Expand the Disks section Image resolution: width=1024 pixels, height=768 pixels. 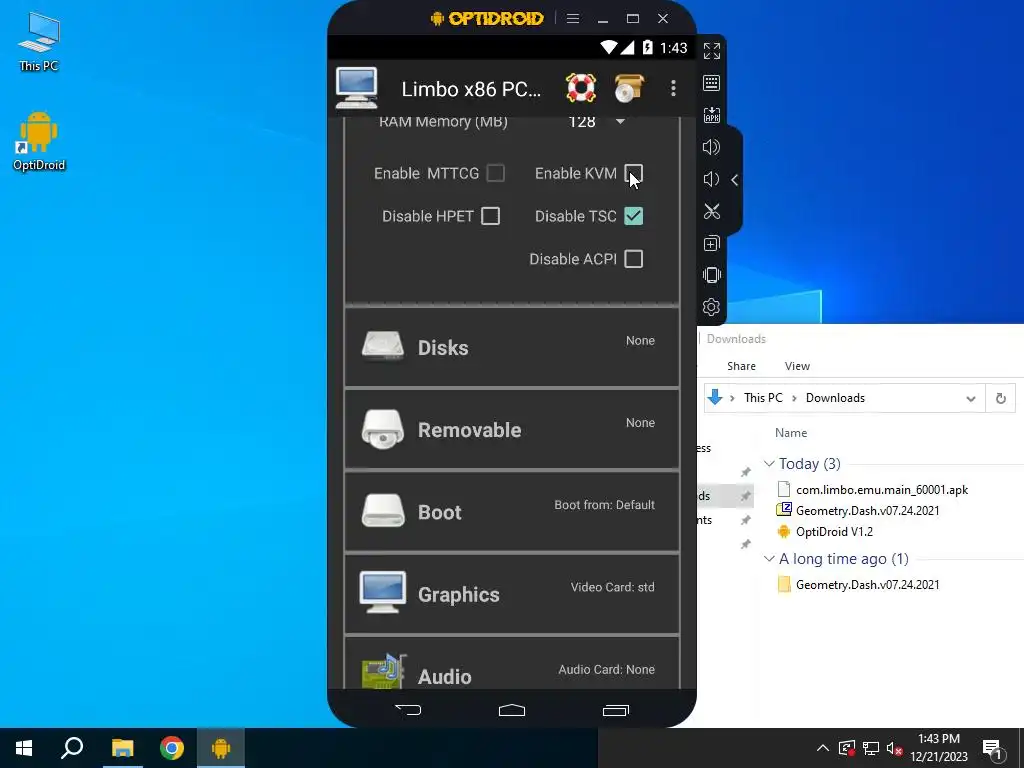click(x=512, y=347)
